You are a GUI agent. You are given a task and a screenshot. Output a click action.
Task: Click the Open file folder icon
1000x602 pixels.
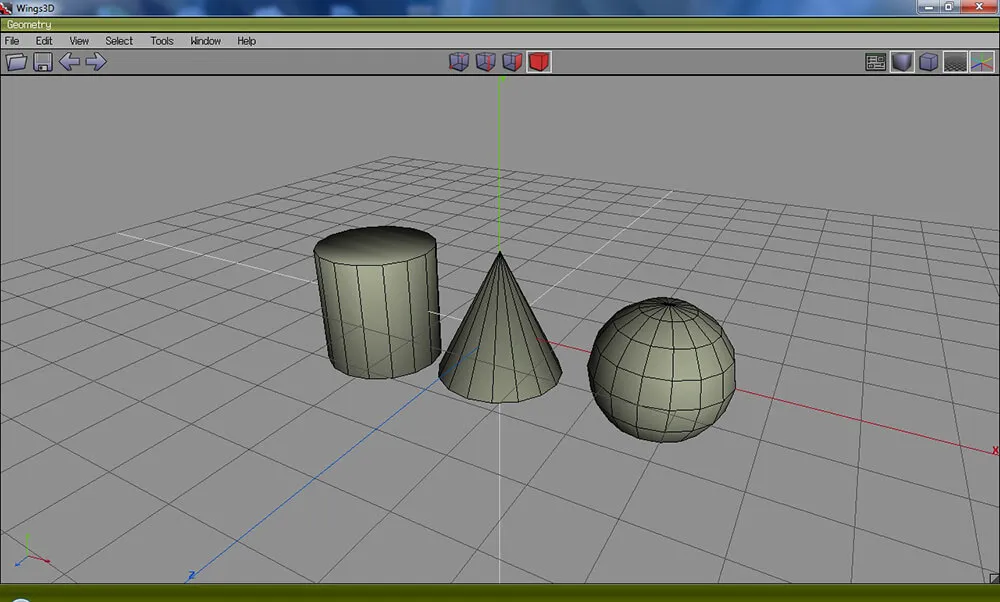tap(16, 62)
